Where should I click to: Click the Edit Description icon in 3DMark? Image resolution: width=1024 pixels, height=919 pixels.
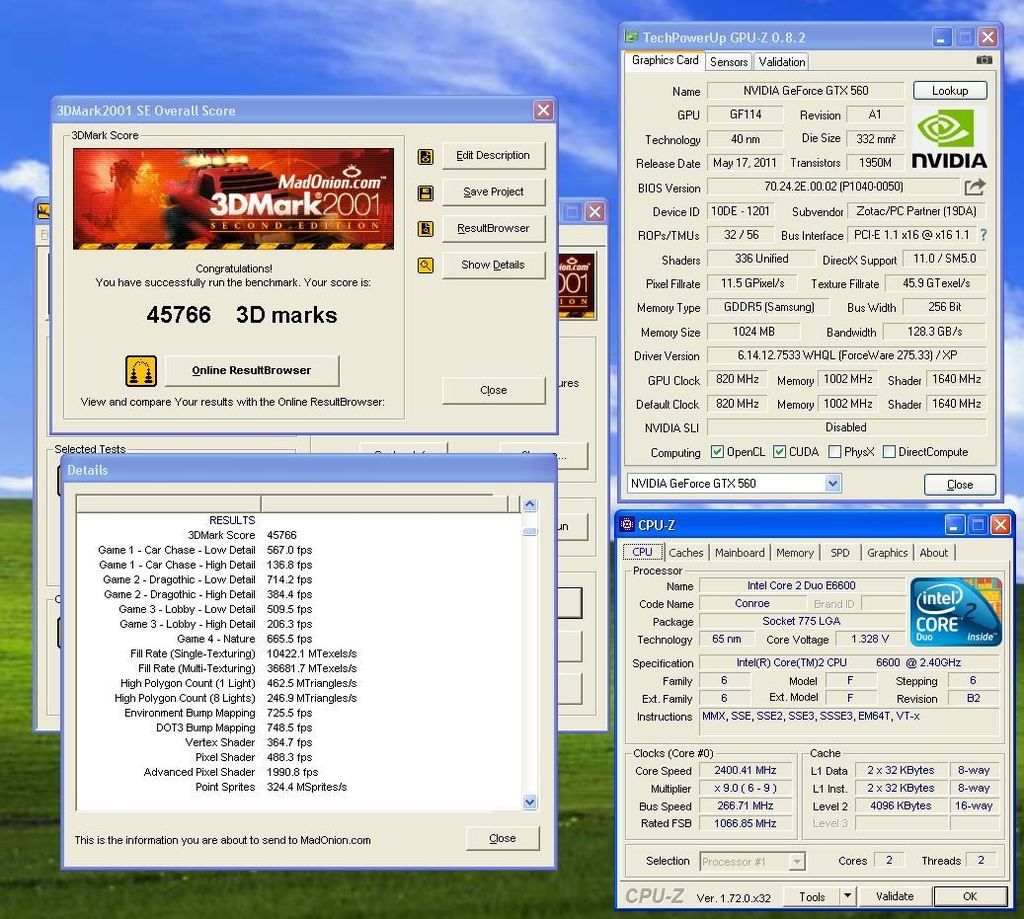[426, 156]
